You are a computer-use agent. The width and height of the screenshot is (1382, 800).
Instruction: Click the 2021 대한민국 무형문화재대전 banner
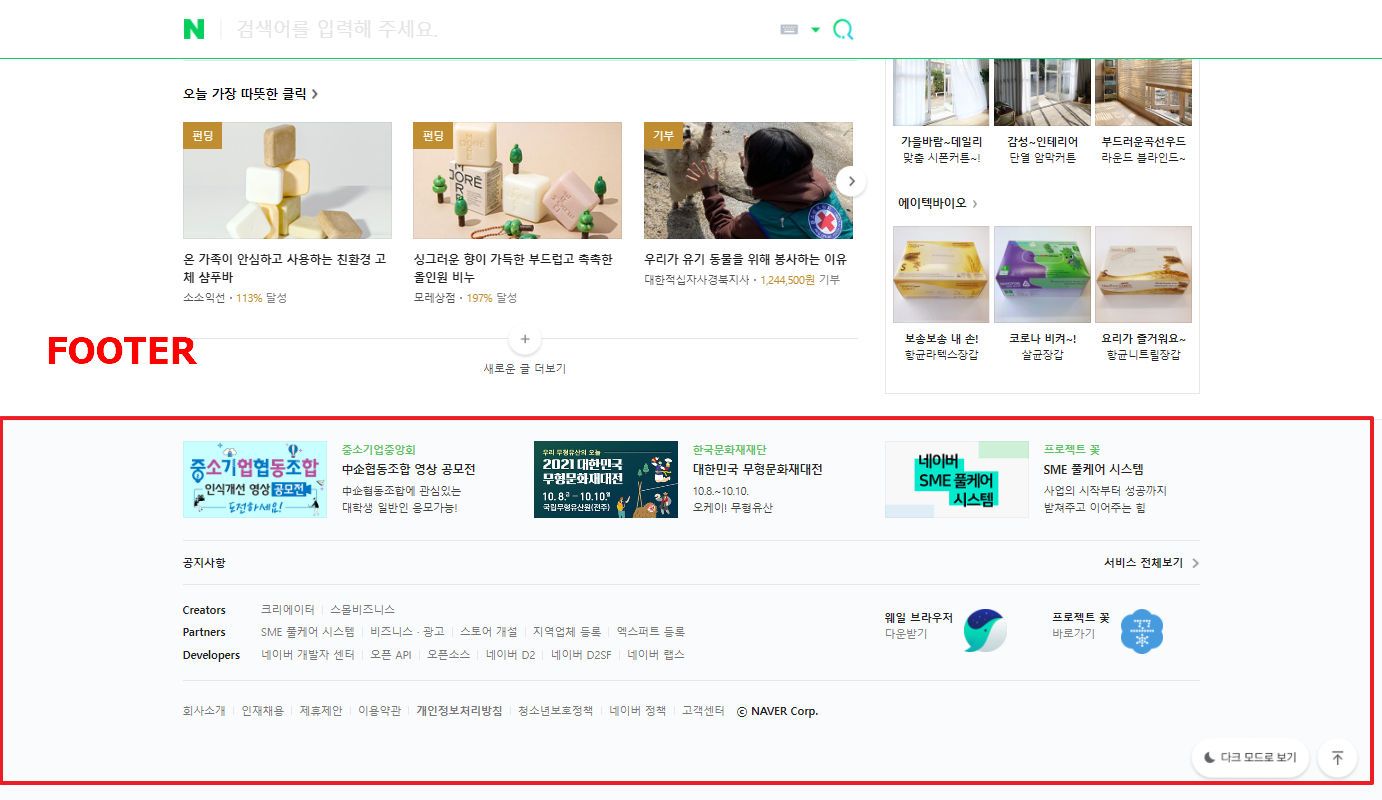(x=605, y=479)
